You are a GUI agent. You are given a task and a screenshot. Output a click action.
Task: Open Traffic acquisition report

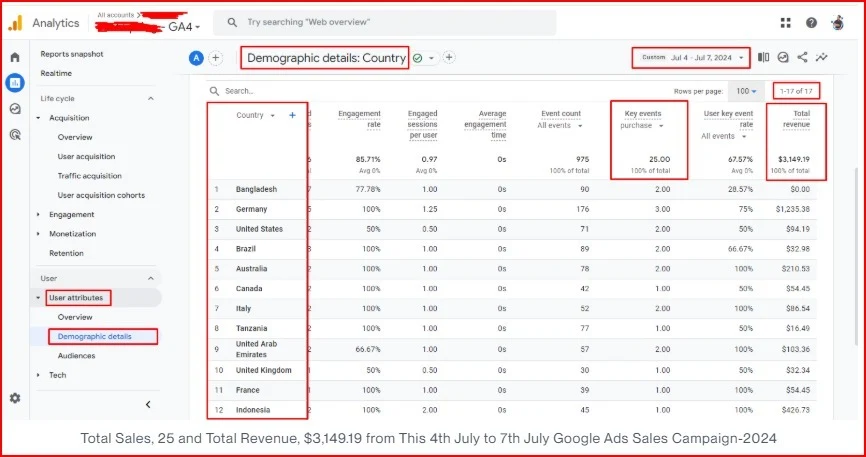[x=89, y=176]
